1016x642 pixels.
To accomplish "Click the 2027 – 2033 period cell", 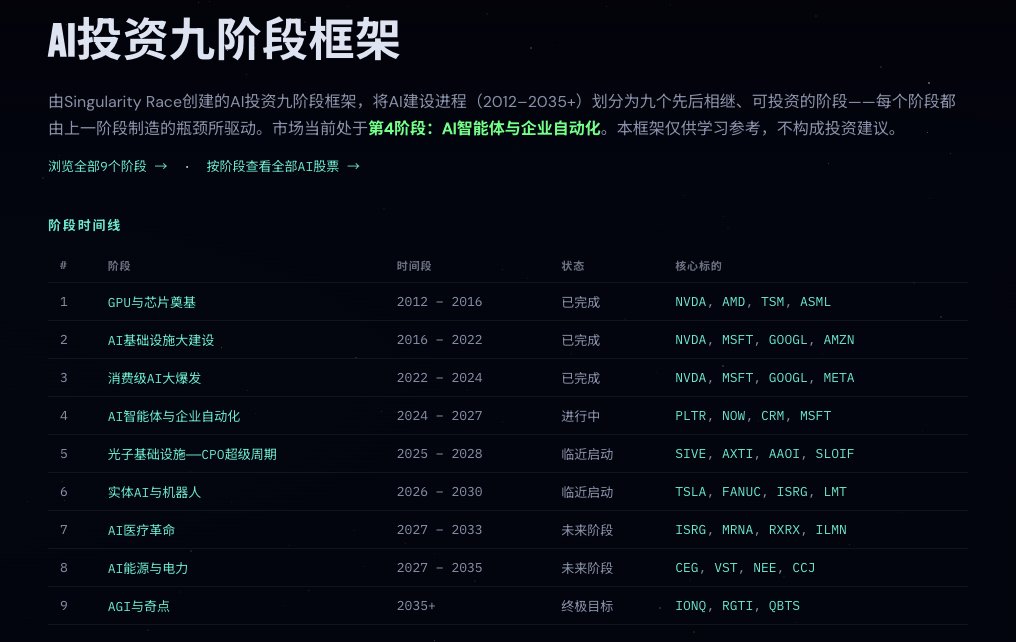I will tap(439, 530).
